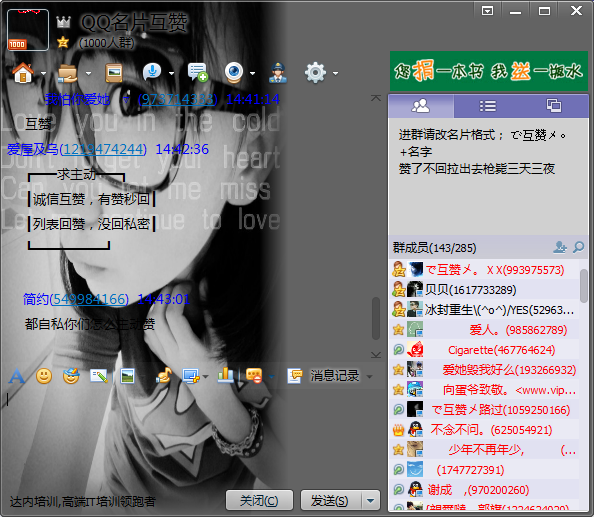Viewport: 594px width, 517px height.
Task: Expand the voice chat dropdown arrow
Action: click(x=171, y=73)
